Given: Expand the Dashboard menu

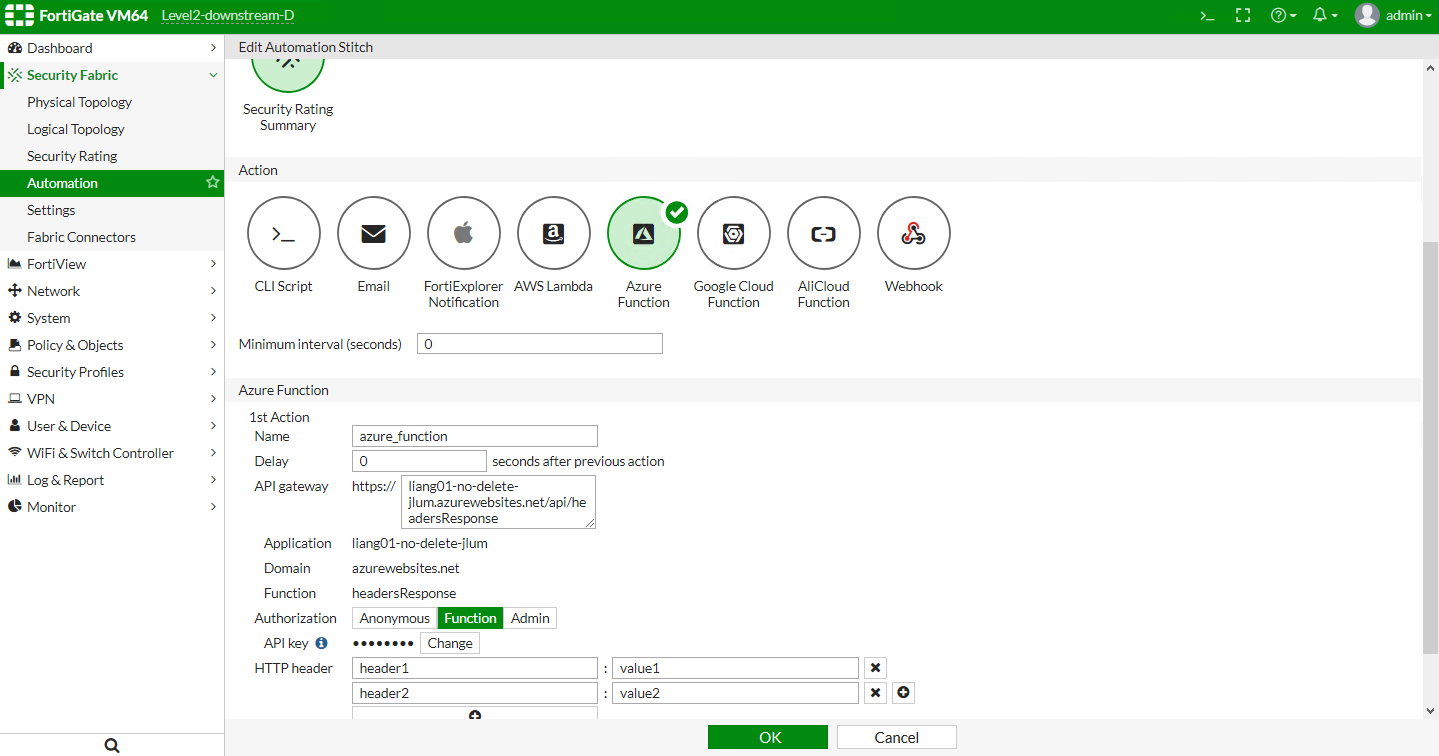Looking at the screenshot, I should click(112, 48).
